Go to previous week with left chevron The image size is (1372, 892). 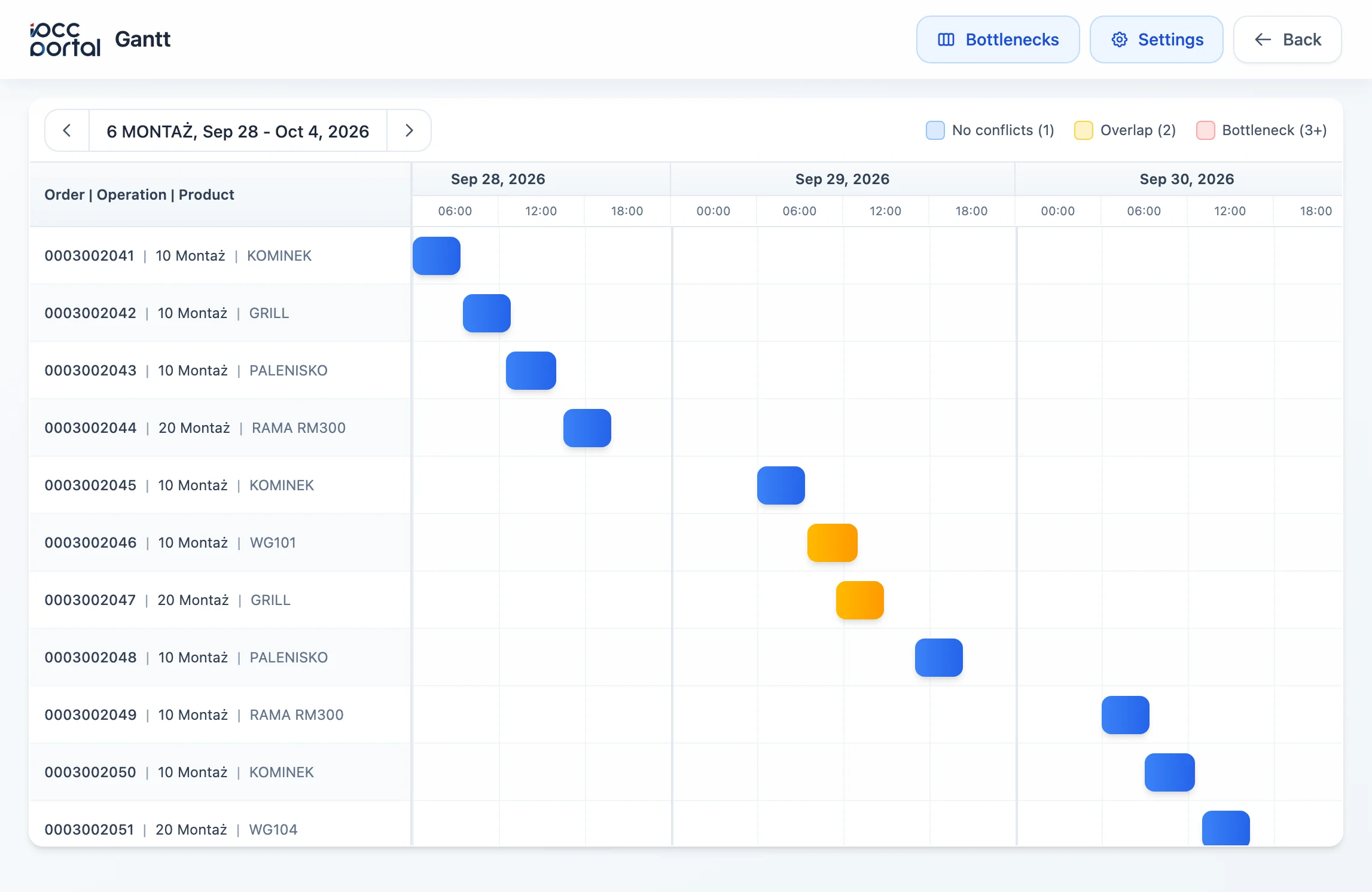pos(67,130)
